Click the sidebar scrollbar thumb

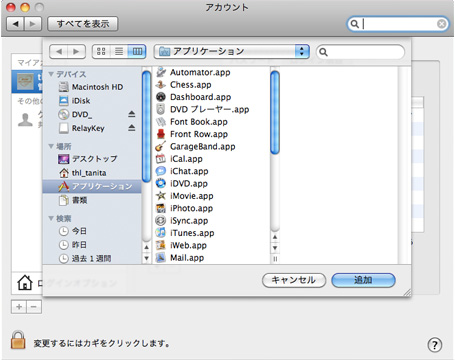146,127
